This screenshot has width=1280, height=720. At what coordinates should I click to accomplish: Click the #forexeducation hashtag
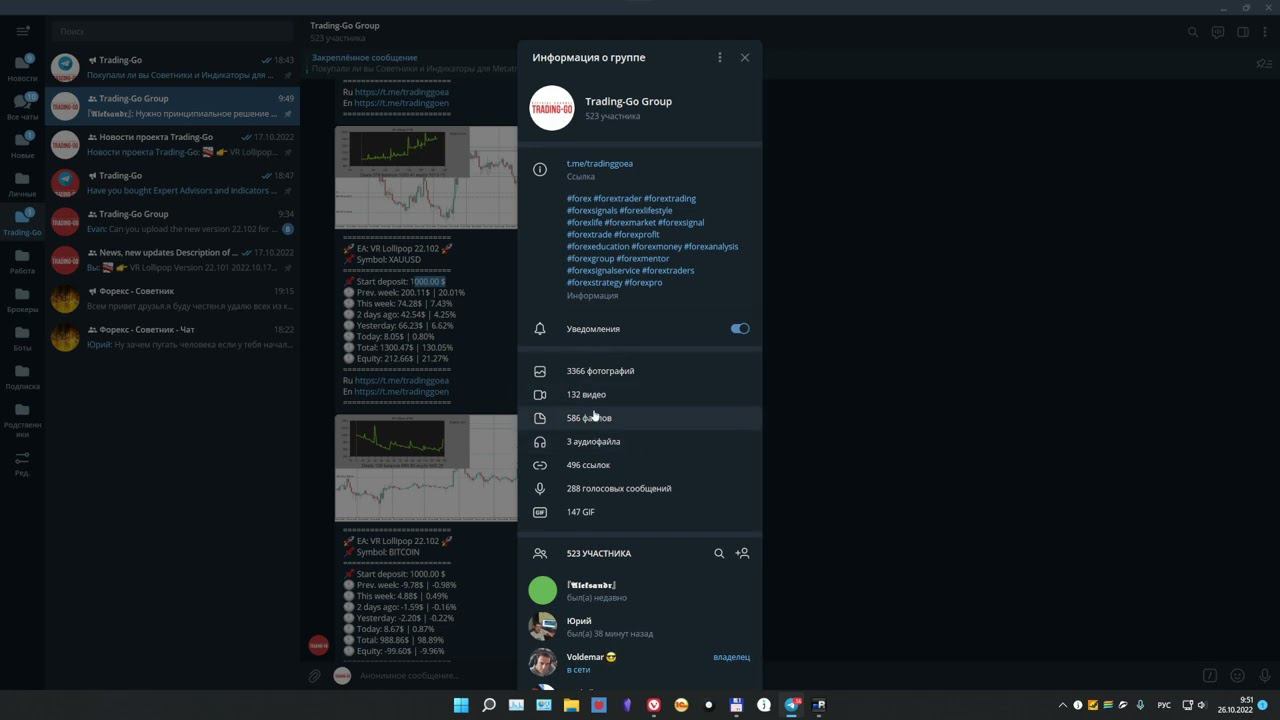point(598,247)
